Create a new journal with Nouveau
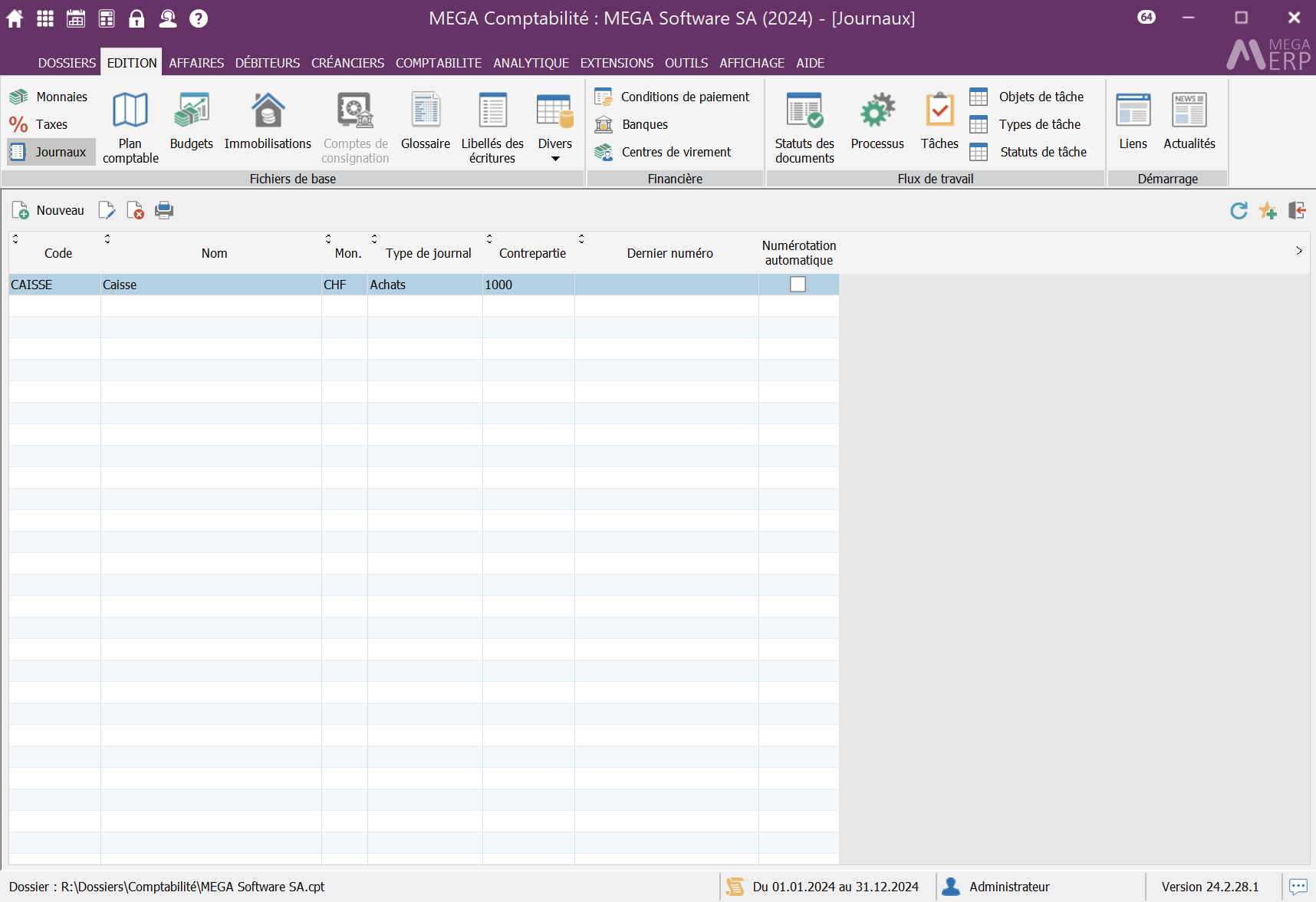The width and height of the screenshot is (1316, 902). [48, 210]
